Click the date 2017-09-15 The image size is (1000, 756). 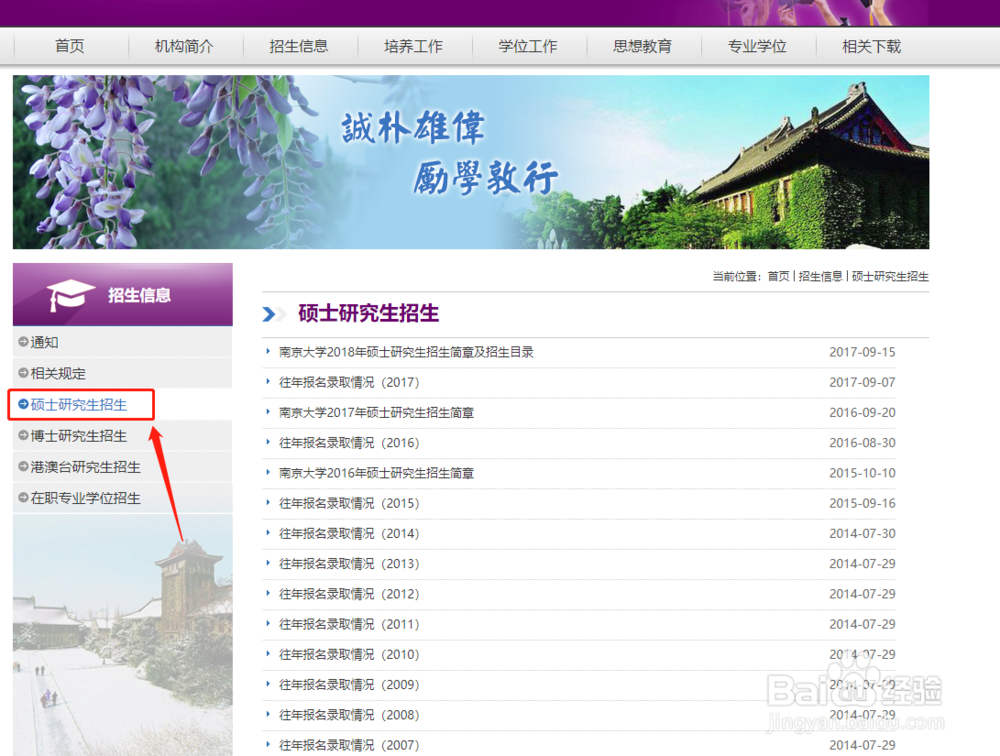click(x=862, y=352)
